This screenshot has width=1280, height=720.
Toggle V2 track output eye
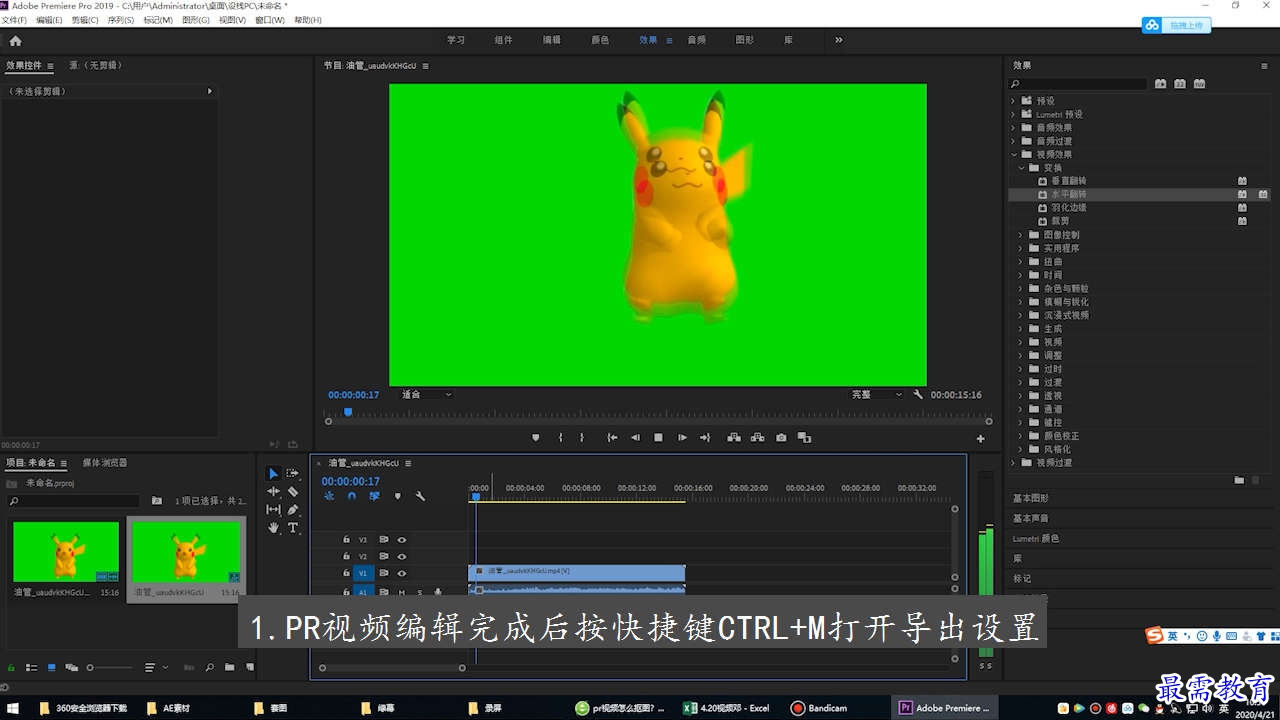coord(401,556)
